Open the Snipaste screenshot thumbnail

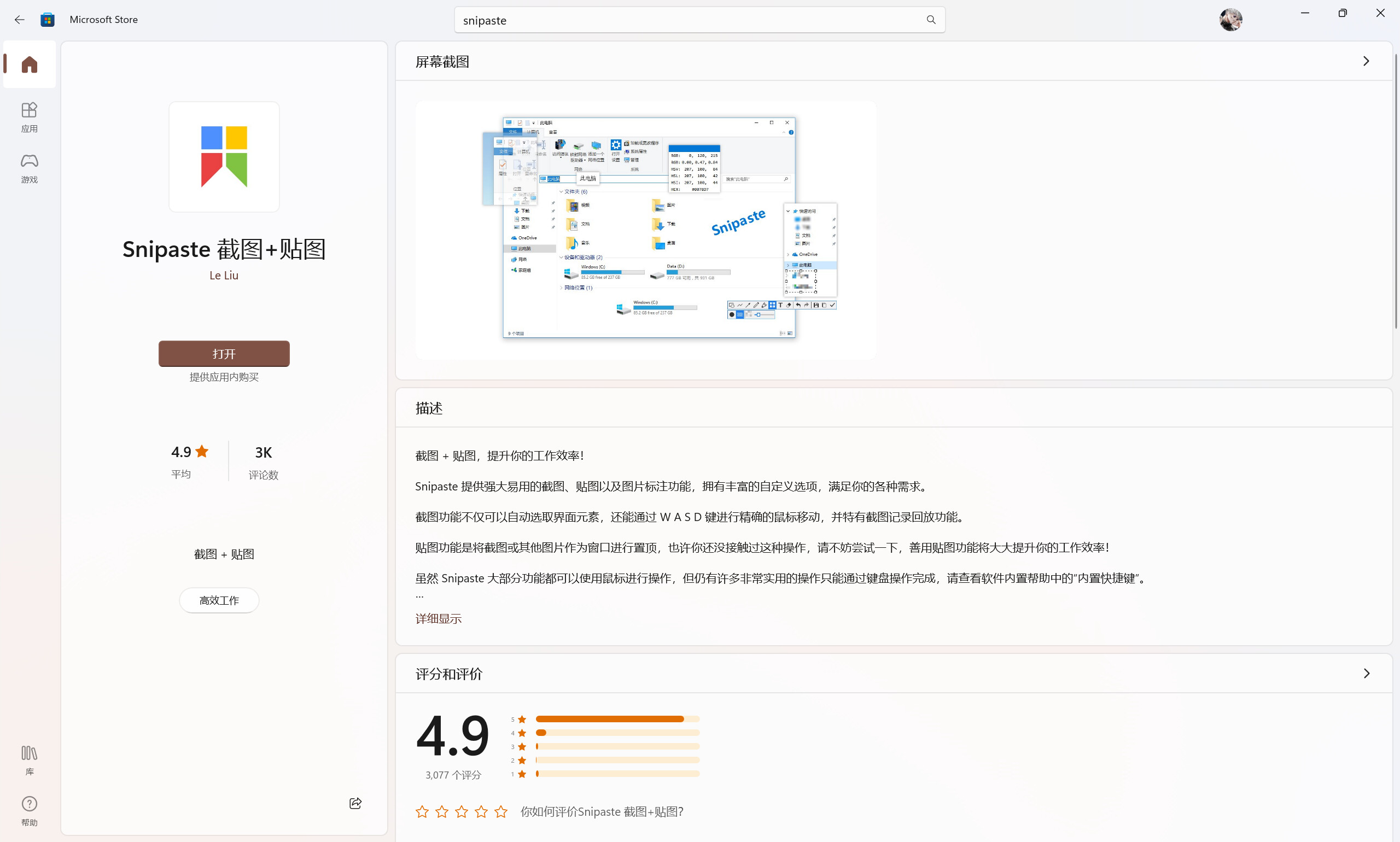(646, 230)
